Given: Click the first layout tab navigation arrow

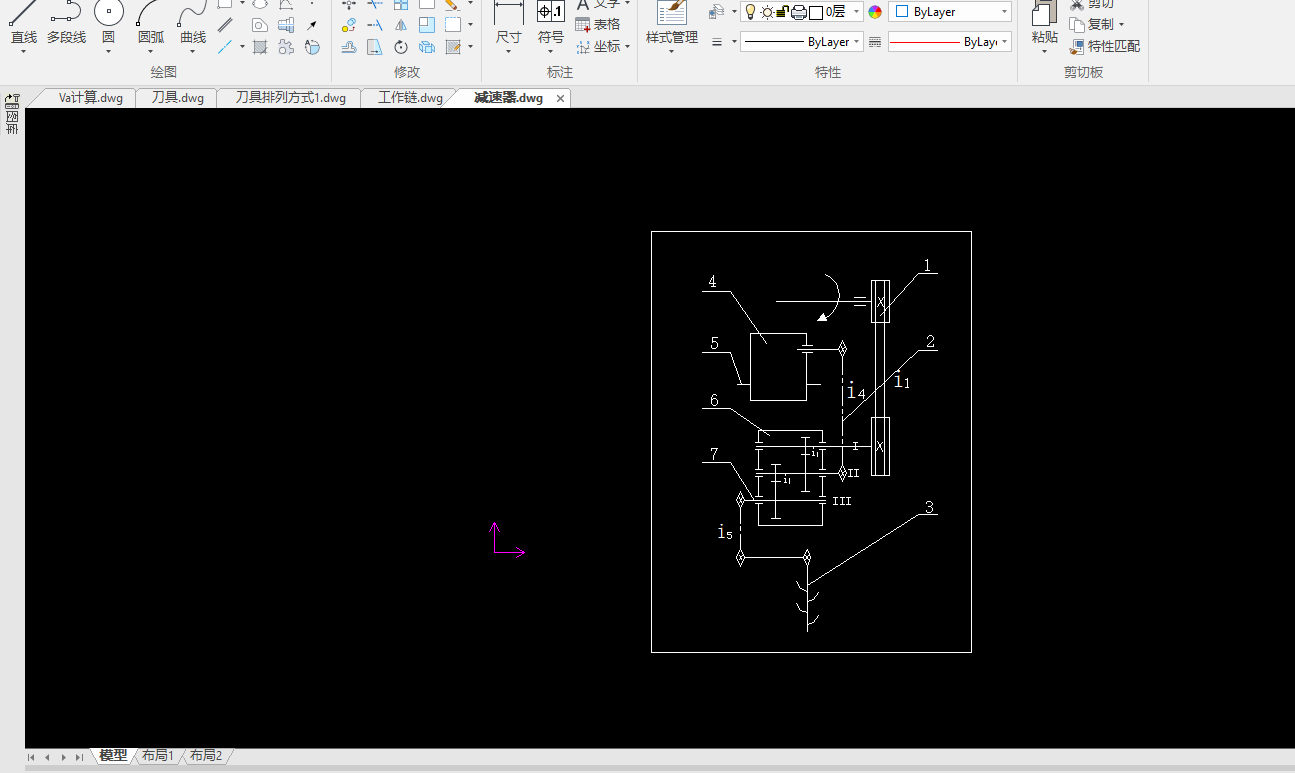Looking at the screenshot, I should coord(31,757).
